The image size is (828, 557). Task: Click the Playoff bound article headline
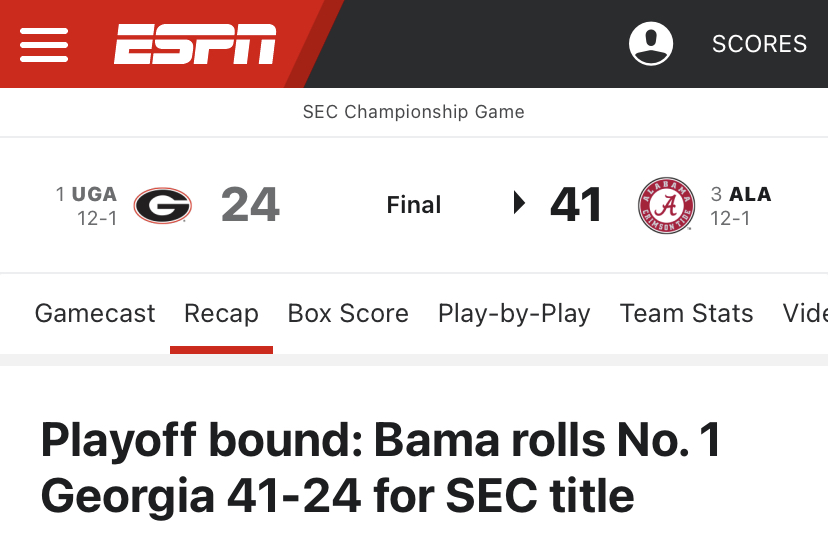pos(381,468)
